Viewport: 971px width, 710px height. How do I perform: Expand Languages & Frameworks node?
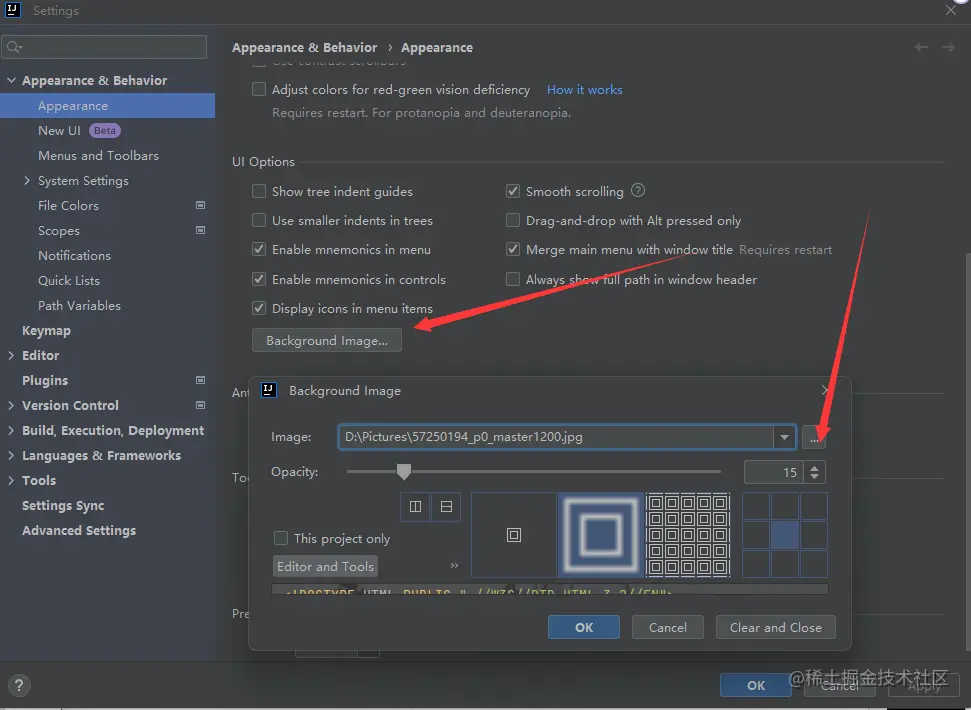click(x=11, y=455)
